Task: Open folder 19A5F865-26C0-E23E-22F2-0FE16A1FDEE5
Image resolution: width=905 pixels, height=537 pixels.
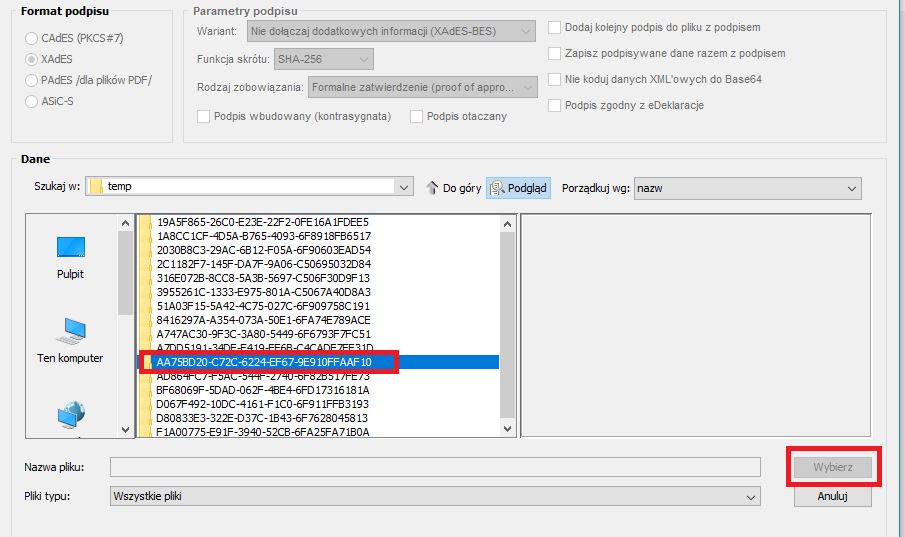Action: pos(263,222)
